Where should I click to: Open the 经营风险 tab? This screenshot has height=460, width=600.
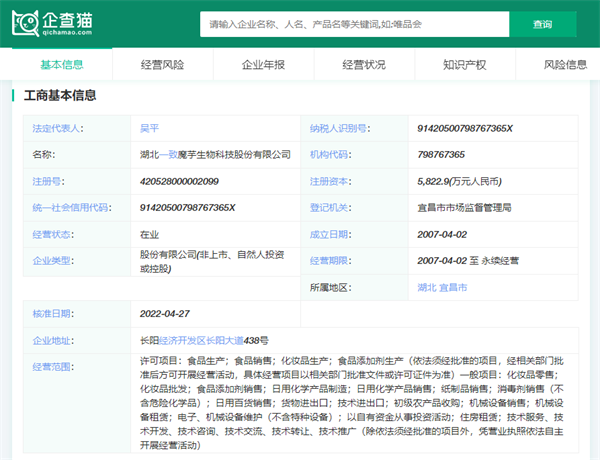click(163, 65)
